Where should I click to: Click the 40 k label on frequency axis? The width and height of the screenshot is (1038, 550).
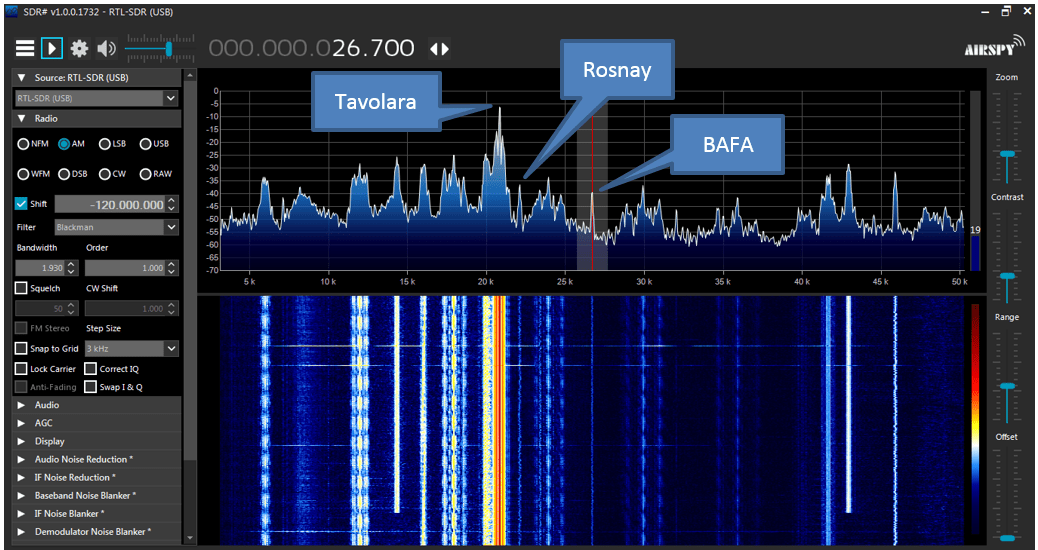click(x=802, y=281)
